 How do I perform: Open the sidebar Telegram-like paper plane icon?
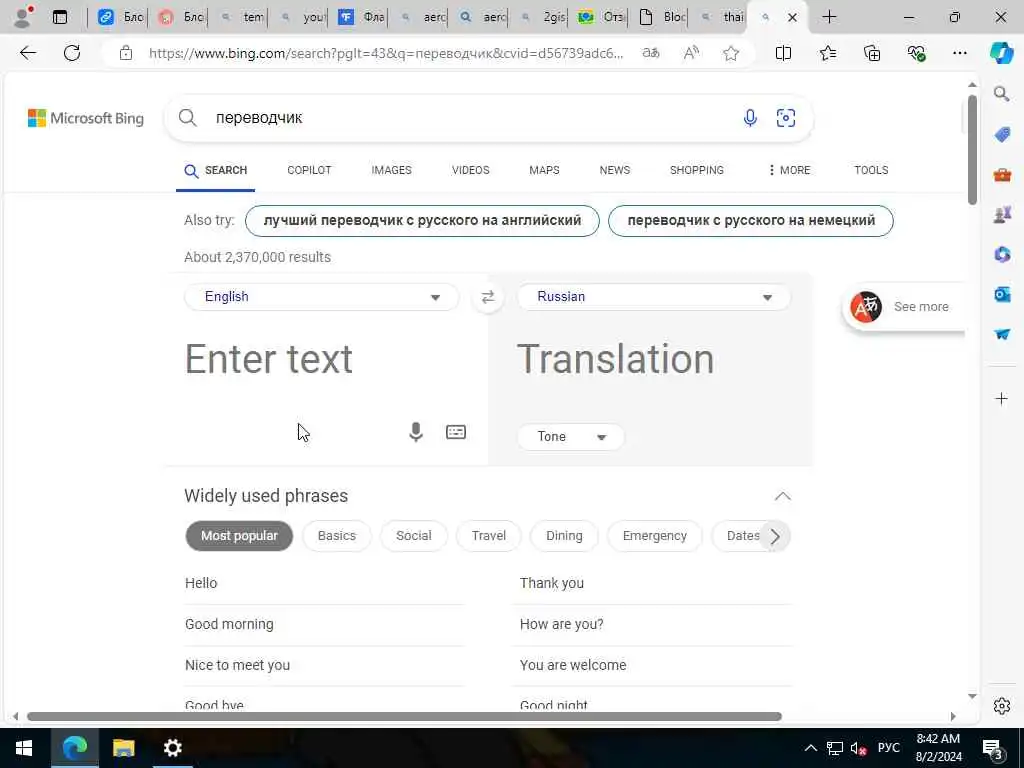[x=1002, y=334]
